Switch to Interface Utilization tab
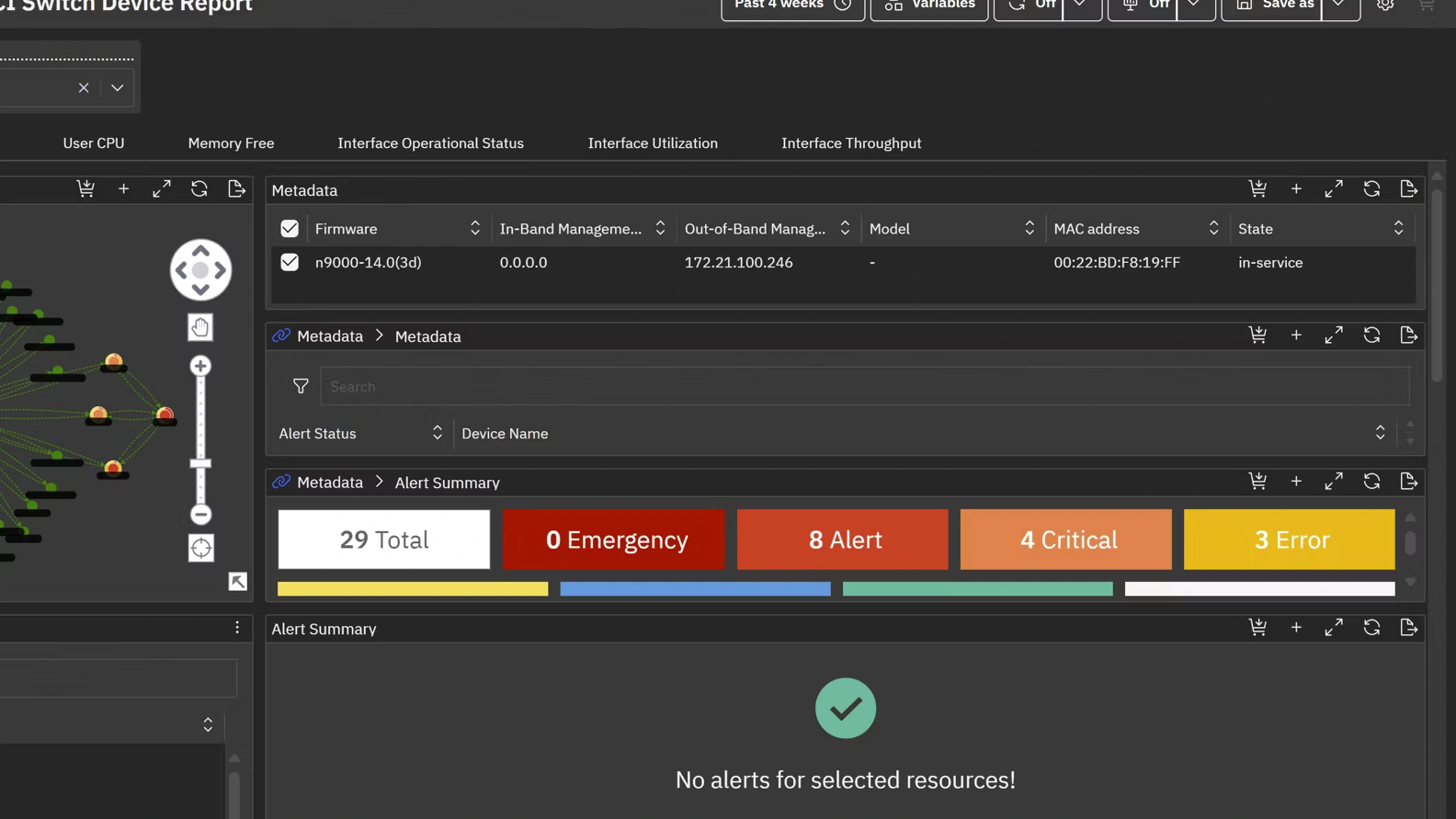The width and height of the screenshot is (1456, 819). pyautogui.click(x=653, y=143)
